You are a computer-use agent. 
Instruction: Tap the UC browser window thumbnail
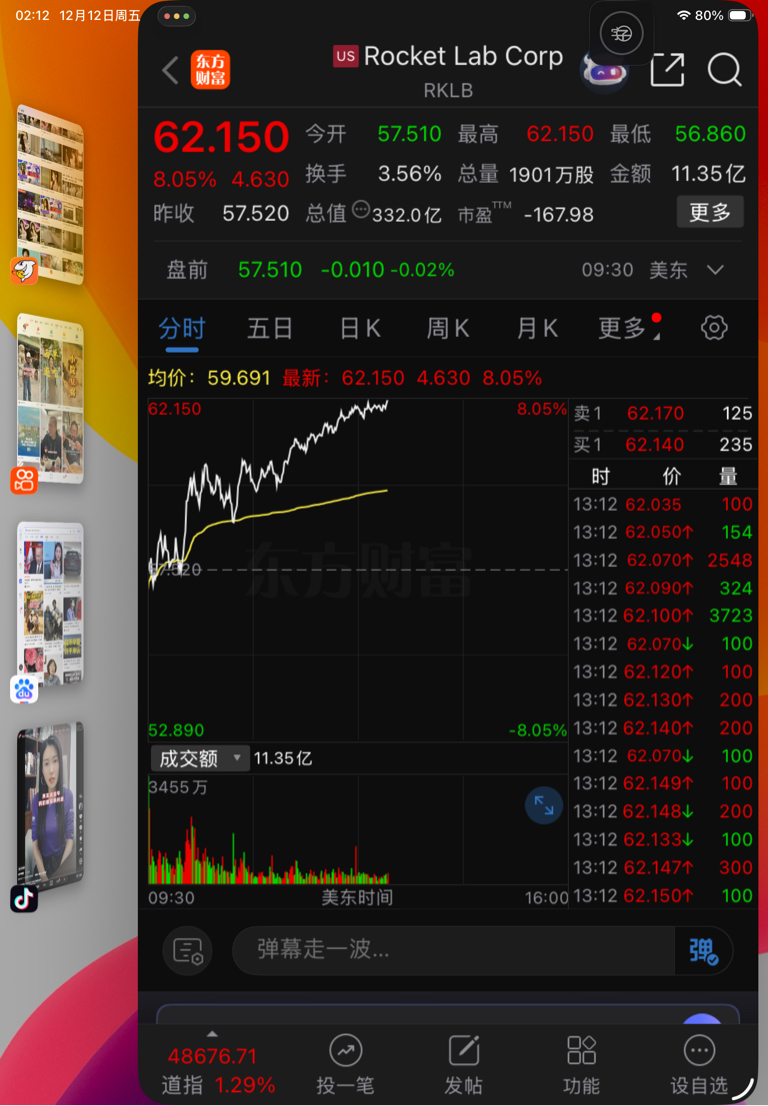[x=49, y=193]
